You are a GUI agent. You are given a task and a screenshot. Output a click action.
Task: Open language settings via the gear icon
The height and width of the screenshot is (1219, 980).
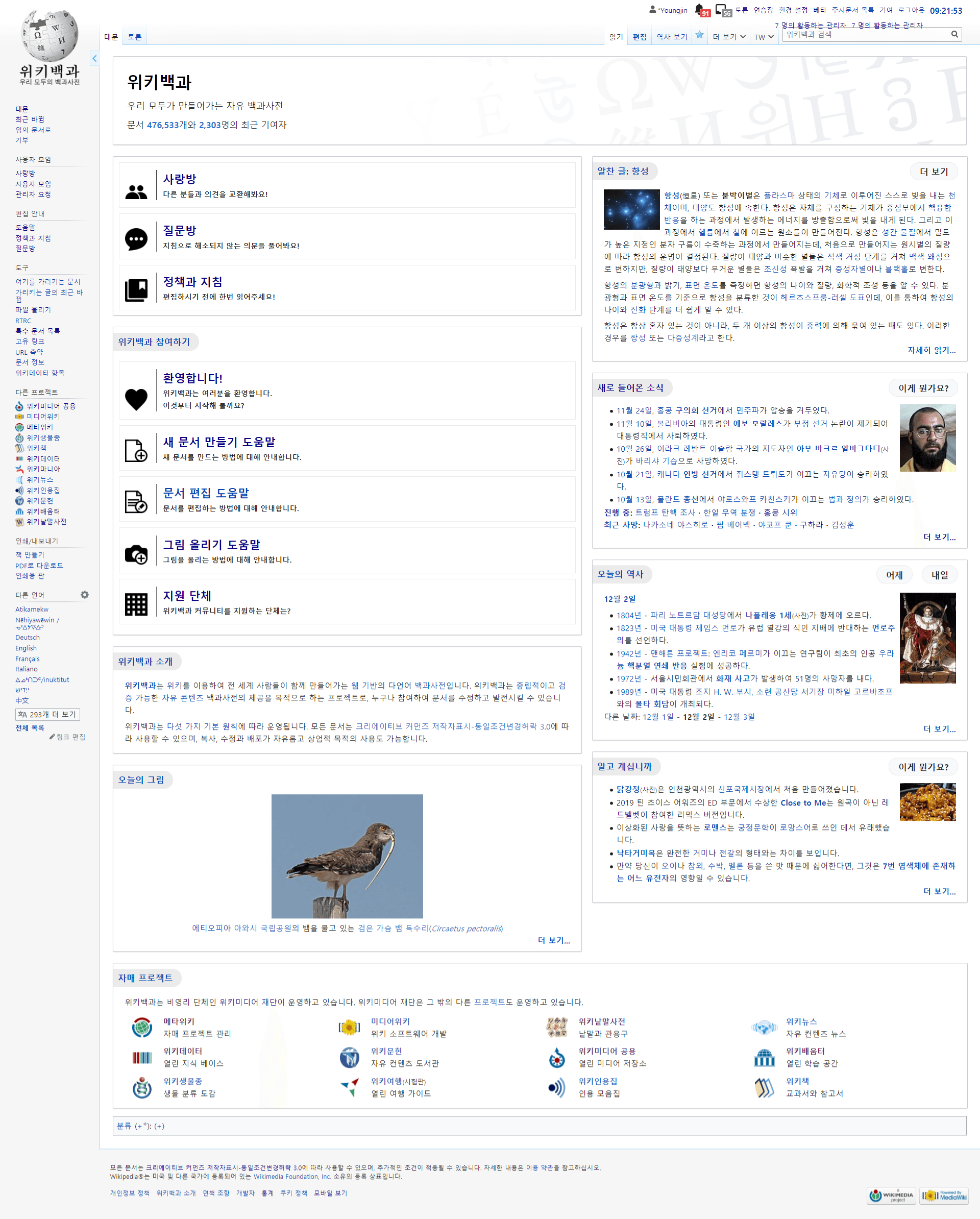(85, 595)
